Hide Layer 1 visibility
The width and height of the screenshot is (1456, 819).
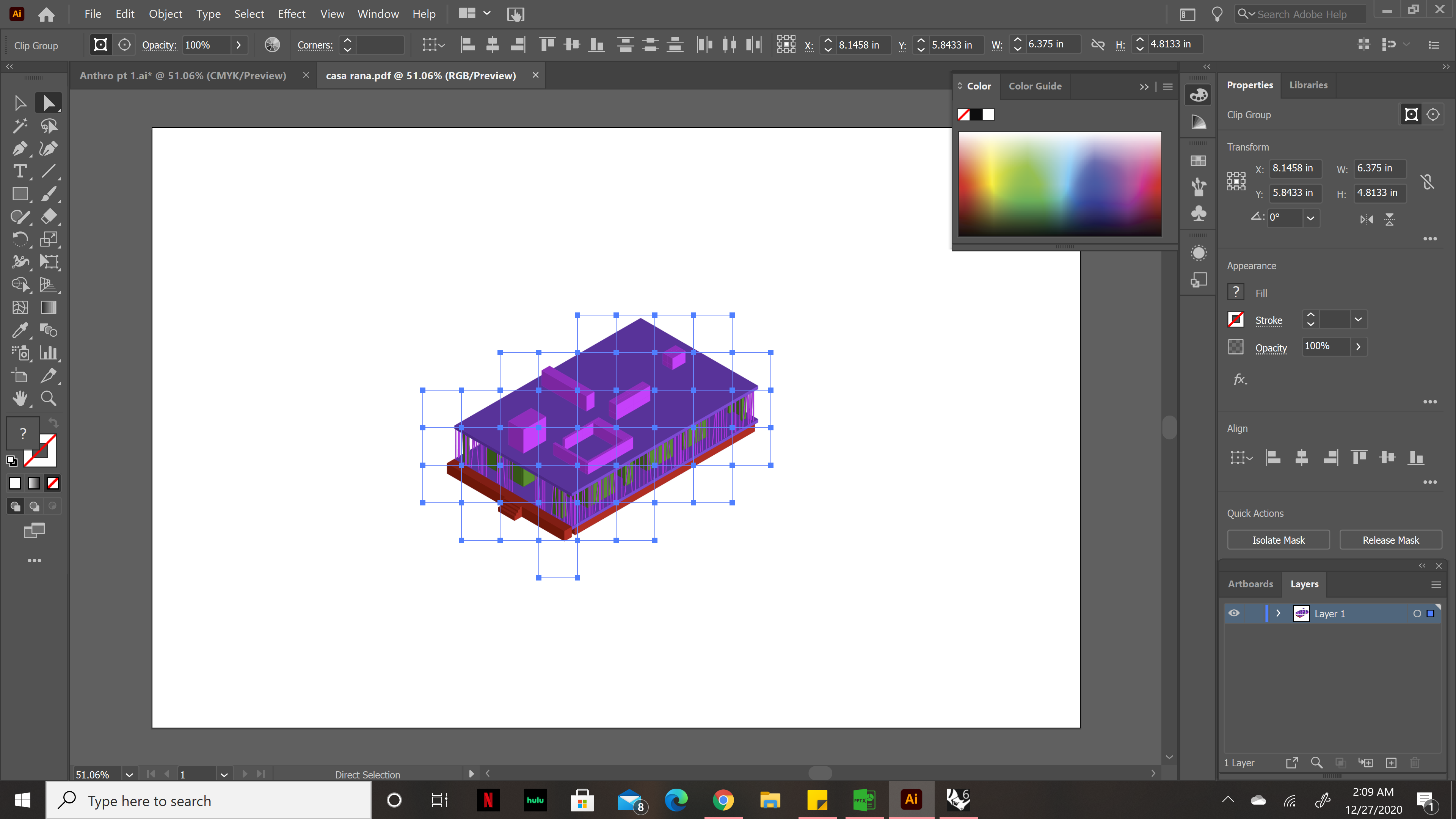click(x=1234, y=613)
